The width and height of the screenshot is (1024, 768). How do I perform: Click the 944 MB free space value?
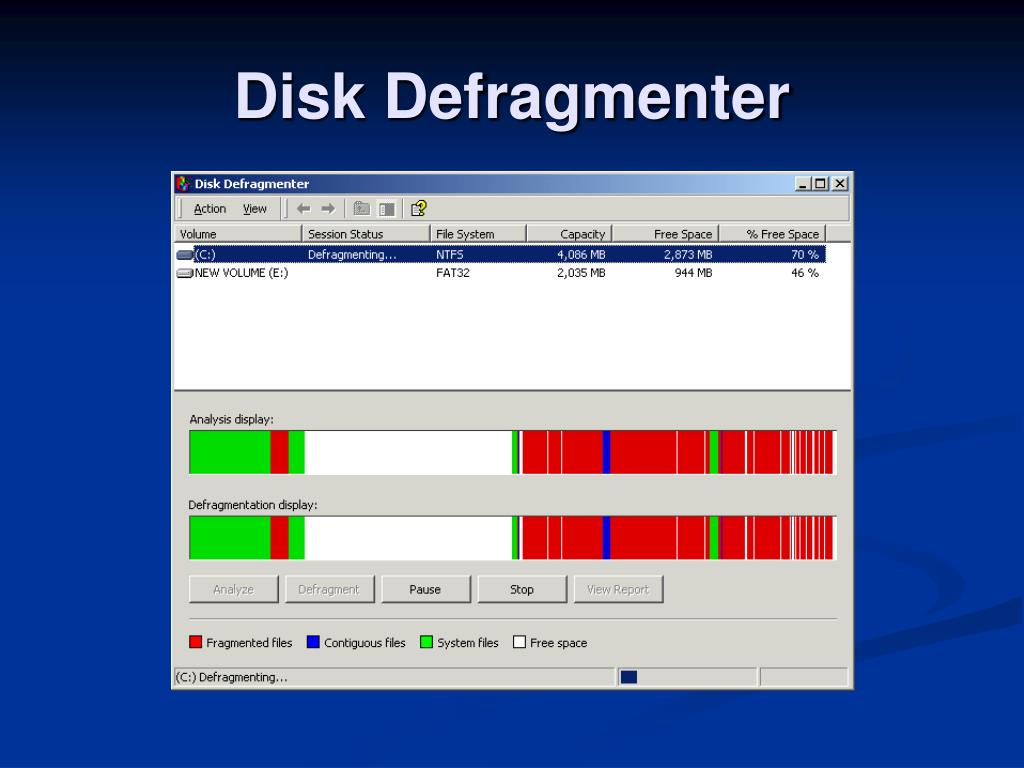tap(694, 273)
